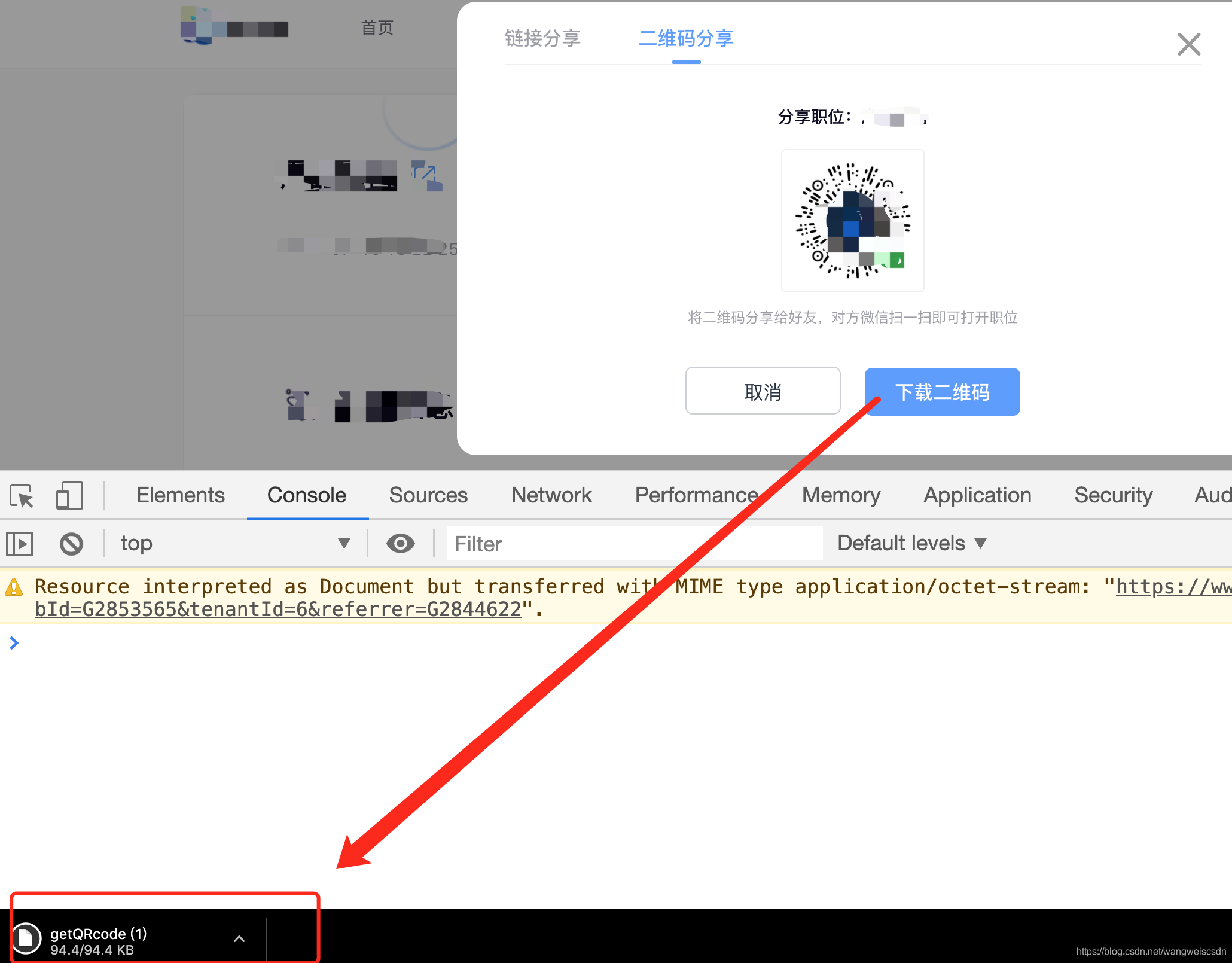Toggle the device toolbar icon
This screenshot has width=1232, height=963.
(x=69, y=496)
